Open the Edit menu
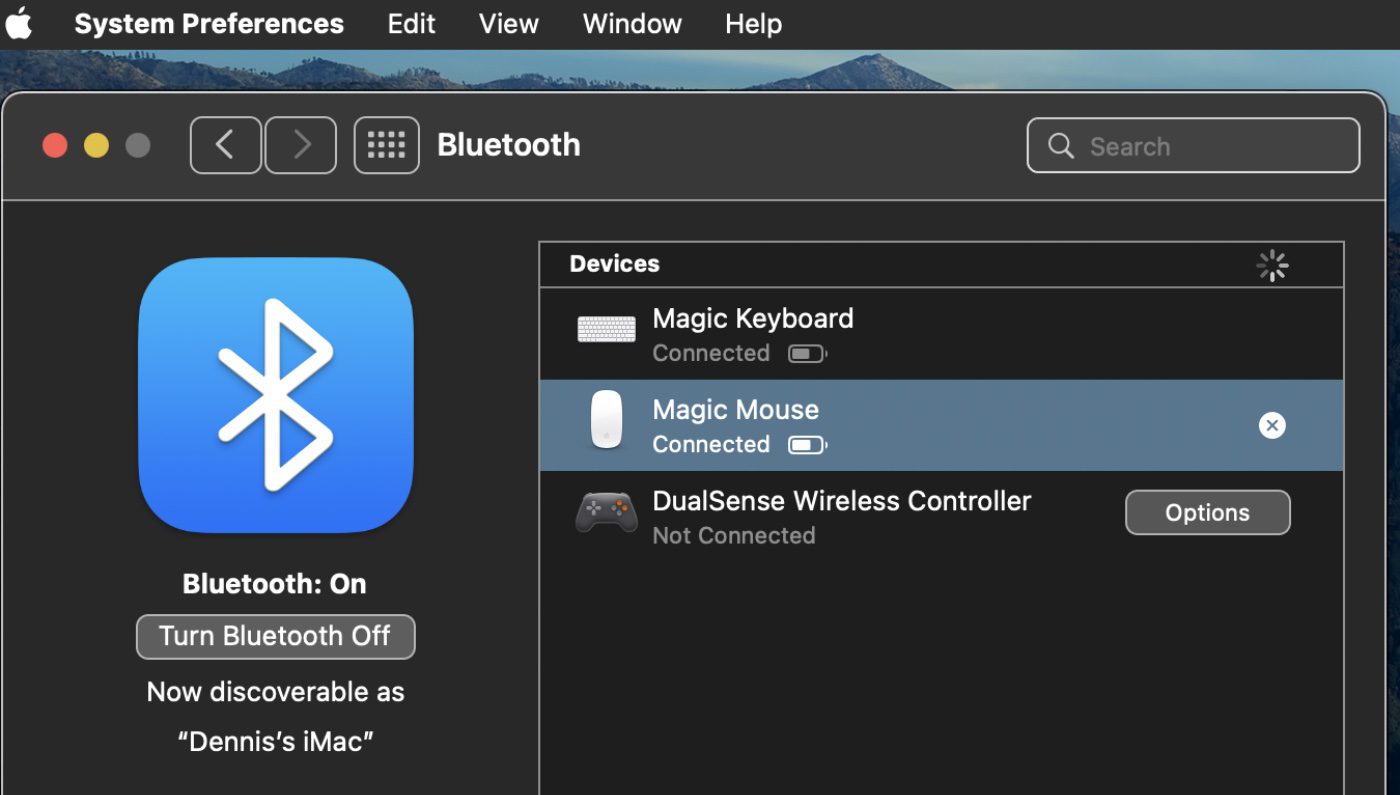The height and width of the screenshot is (795, 1400). (x=411, y=24)
